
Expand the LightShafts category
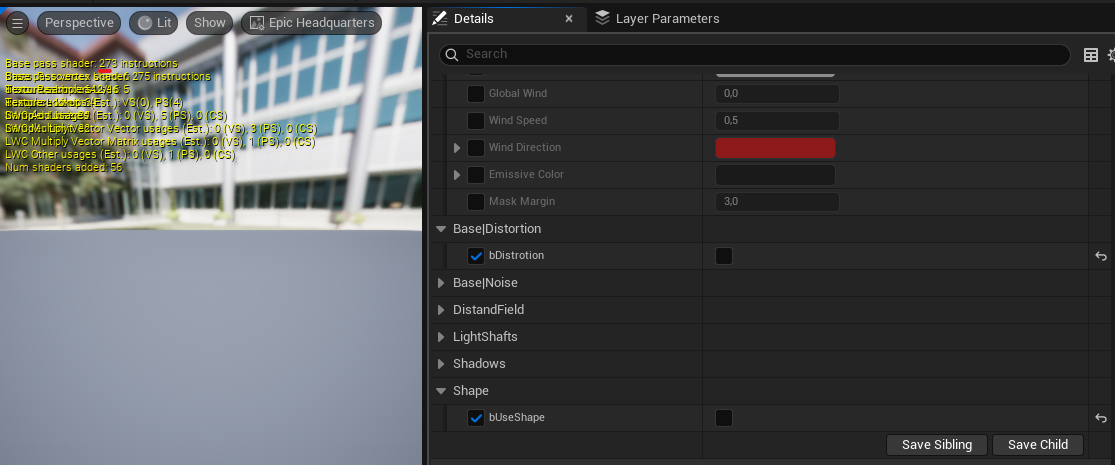point(442,337)
